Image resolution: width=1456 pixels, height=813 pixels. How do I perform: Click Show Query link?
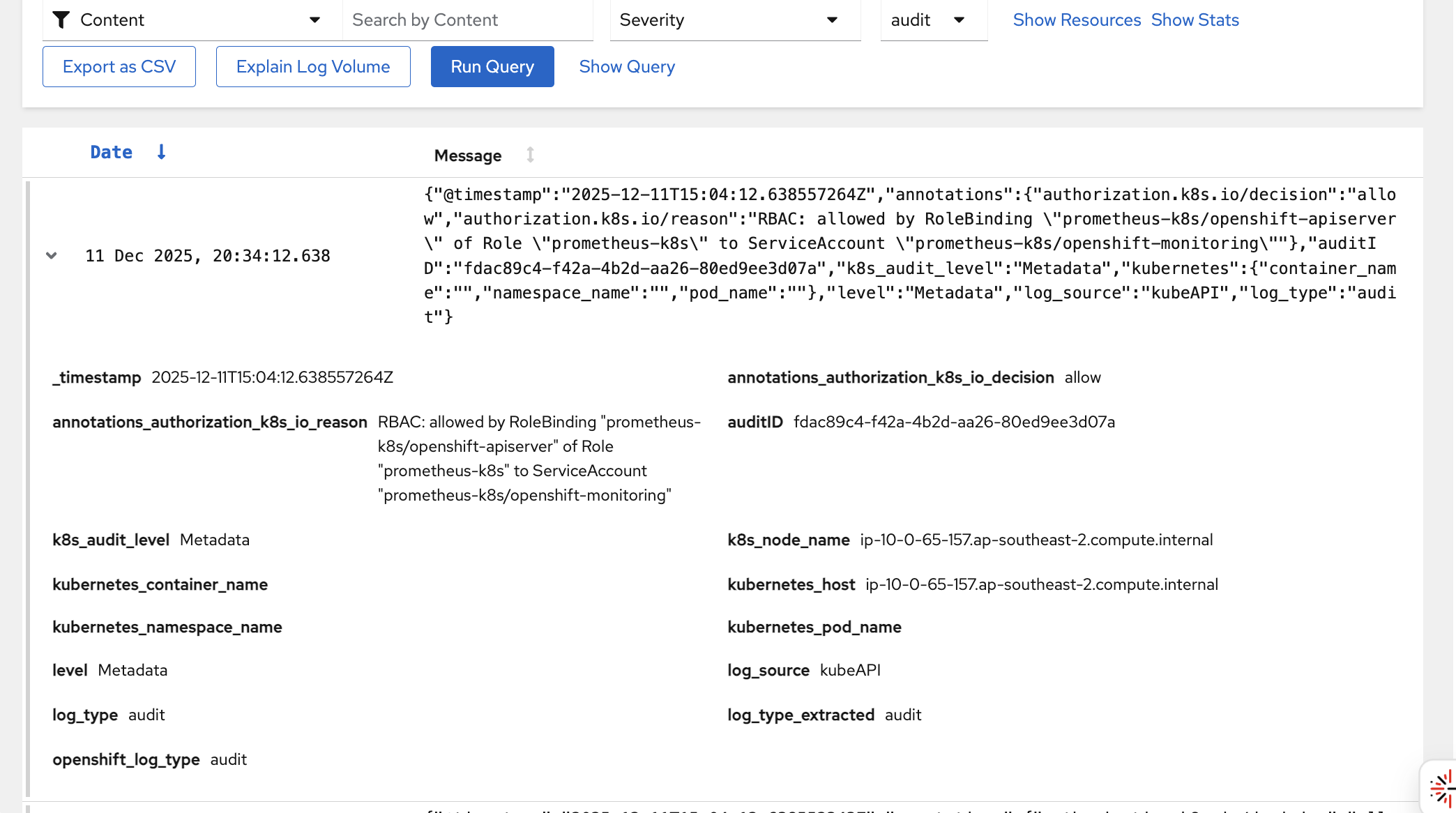627,67
